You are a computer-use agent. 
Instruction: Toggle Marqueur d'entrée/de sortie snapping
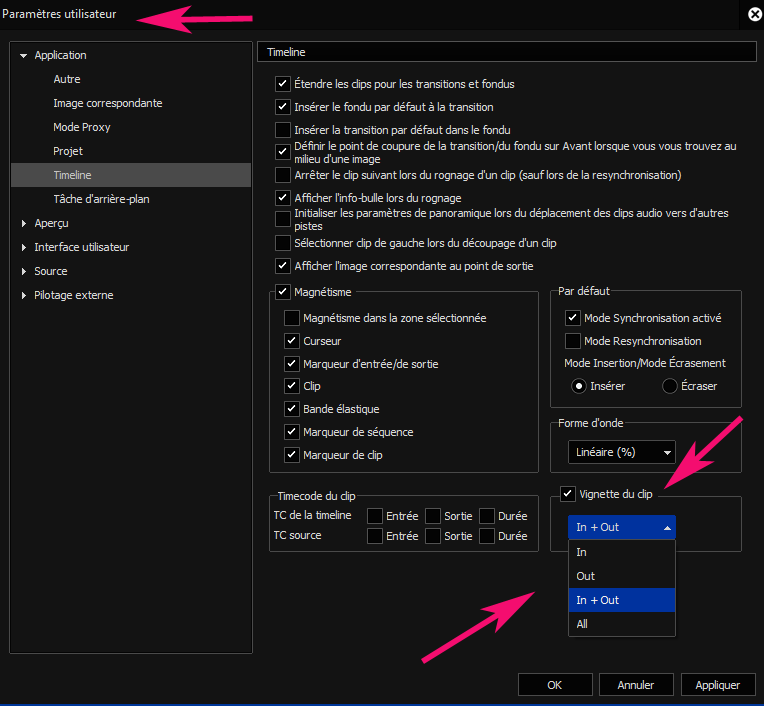tap(291, 363)
